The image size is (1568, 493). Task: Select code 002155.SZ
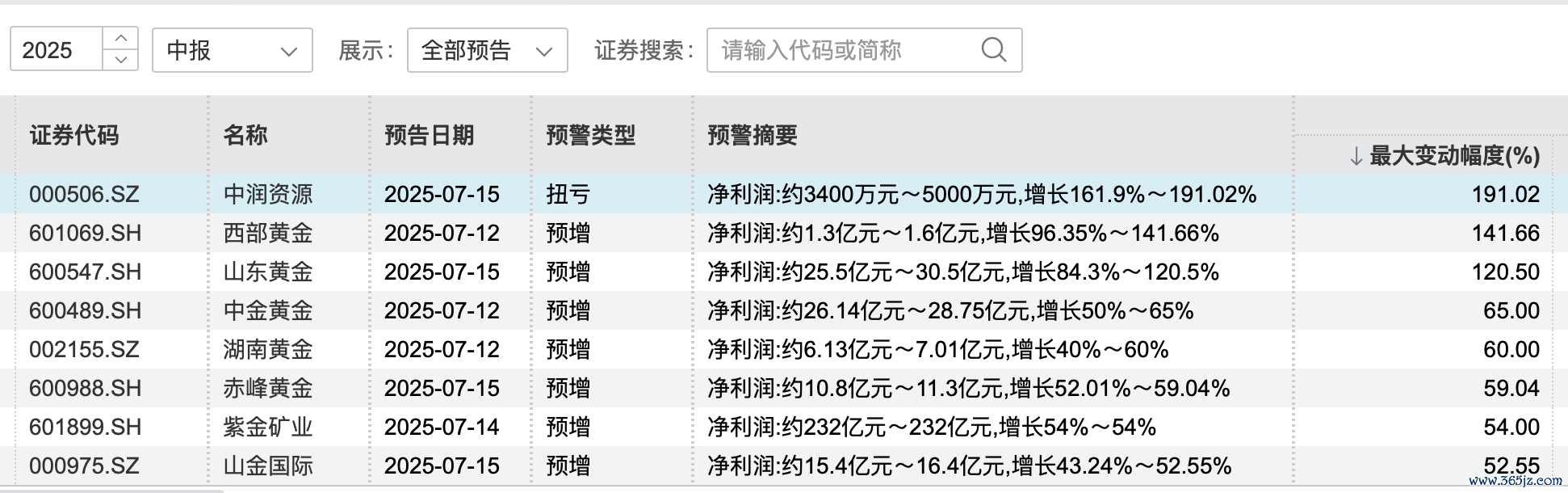84,349
